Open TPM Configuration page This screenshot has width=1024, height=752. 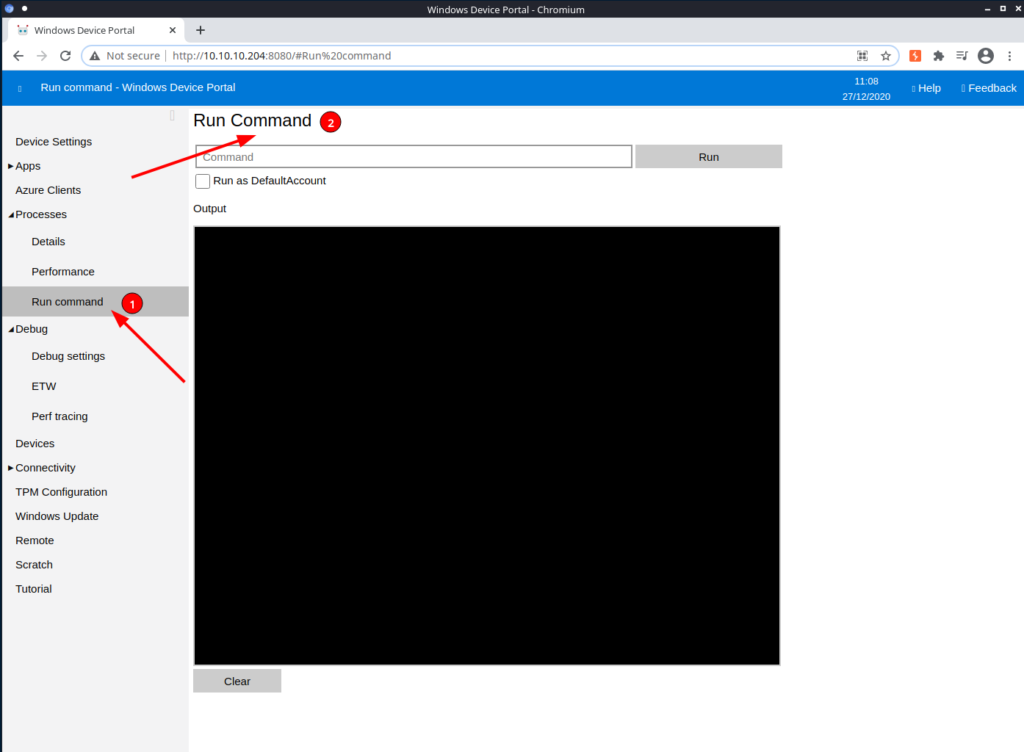pyautogui.click(x=61, y=492)
